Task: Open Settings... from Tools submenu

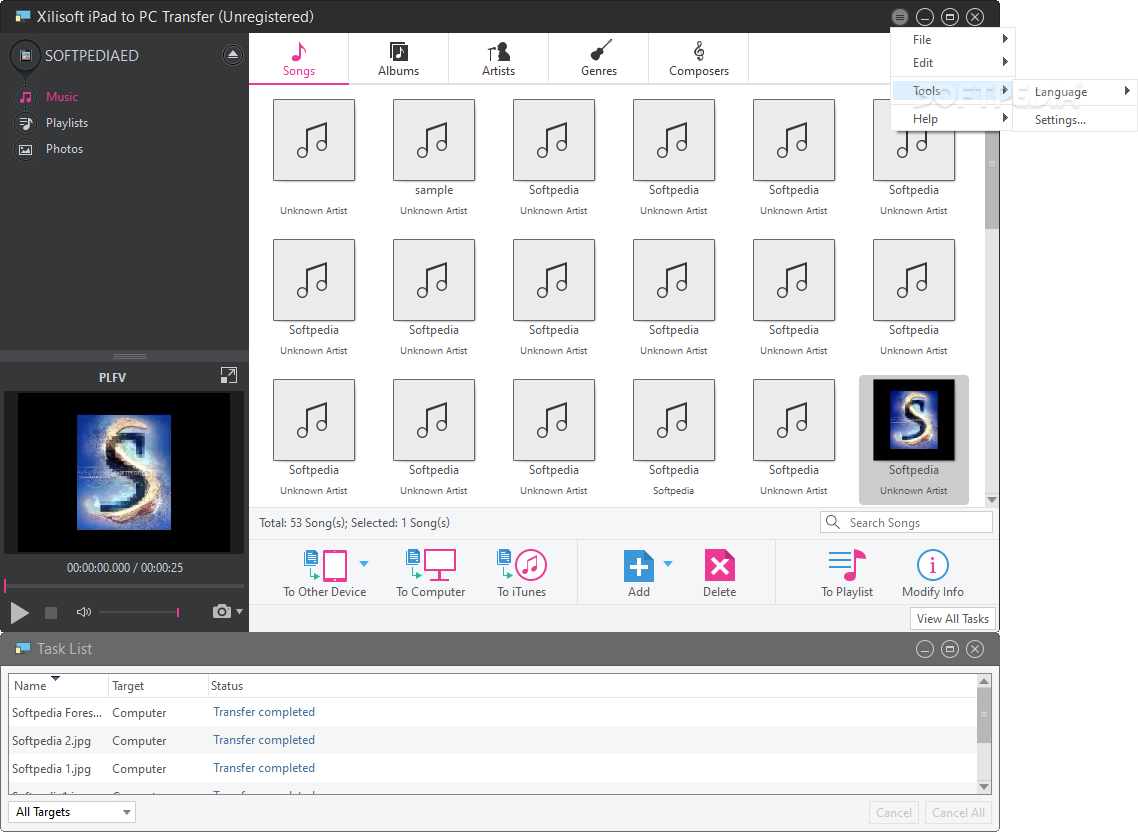Action: tap(1076, 120)
